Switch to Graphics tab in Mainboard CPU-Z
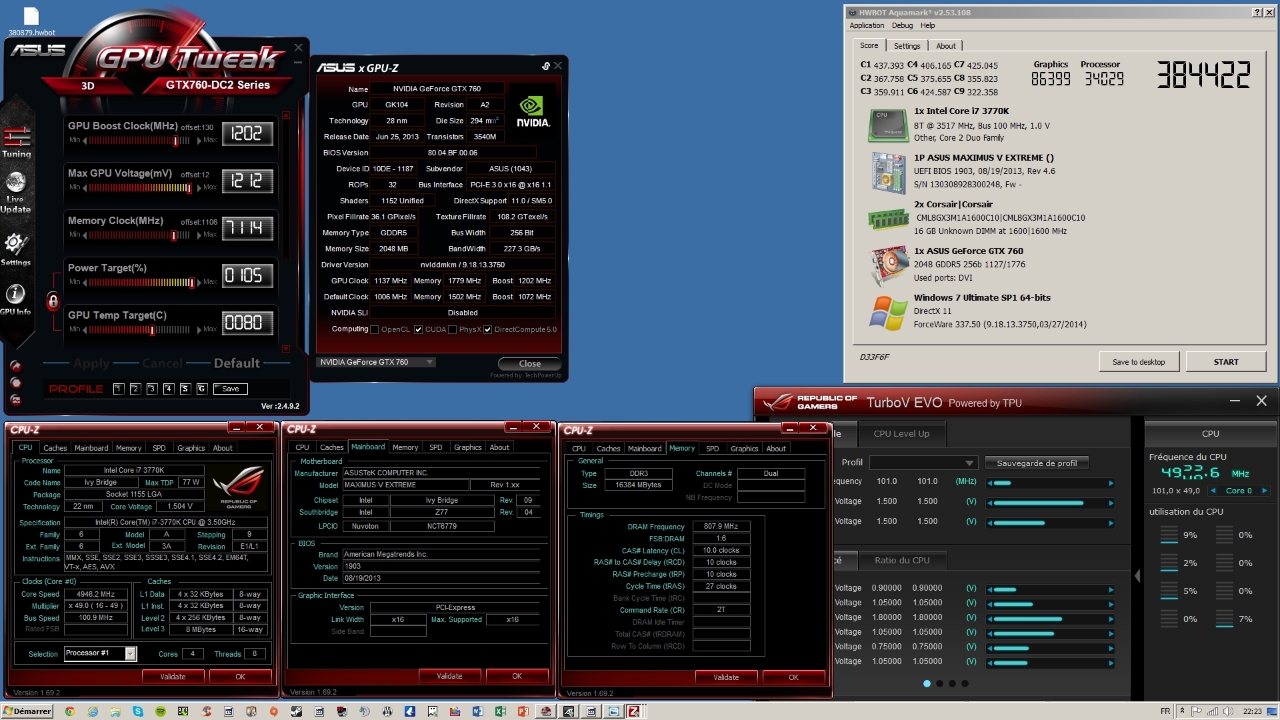 tap(468, 447)
